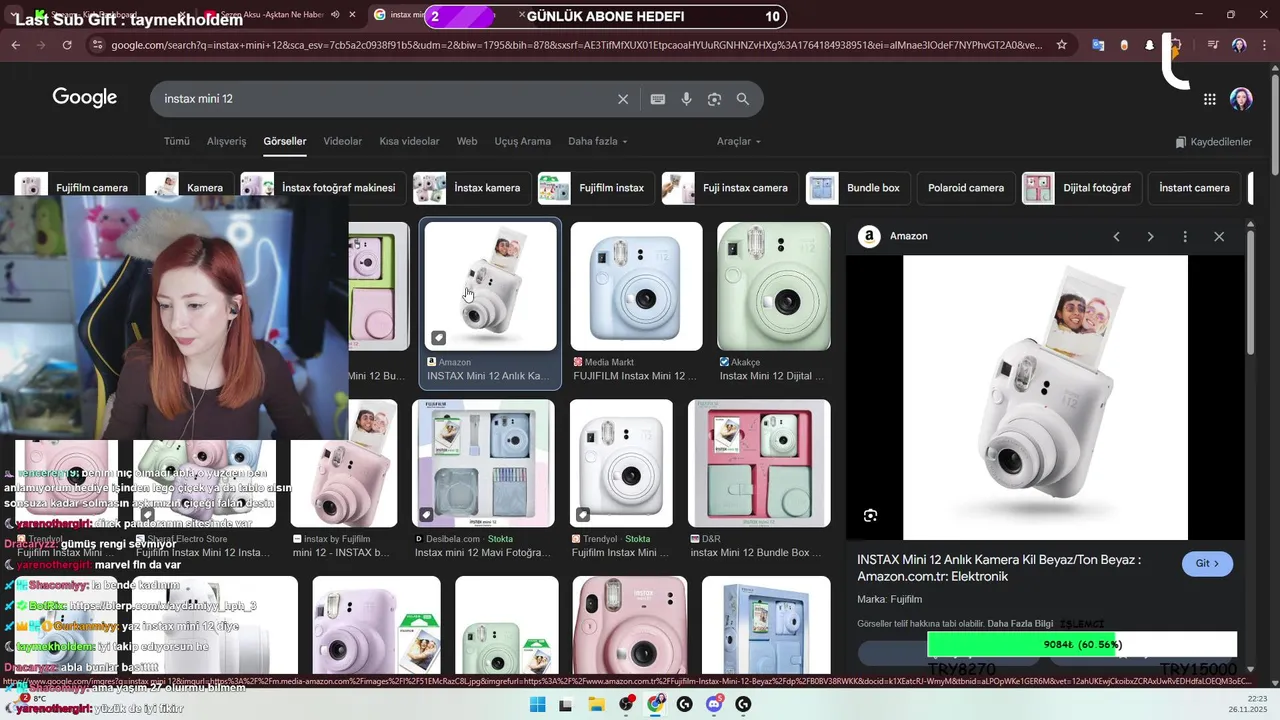Image resolution: width=1280 pixels, height=720 pixels.
Task: Open File Explorer from taskbar
Action: point(596,704)
